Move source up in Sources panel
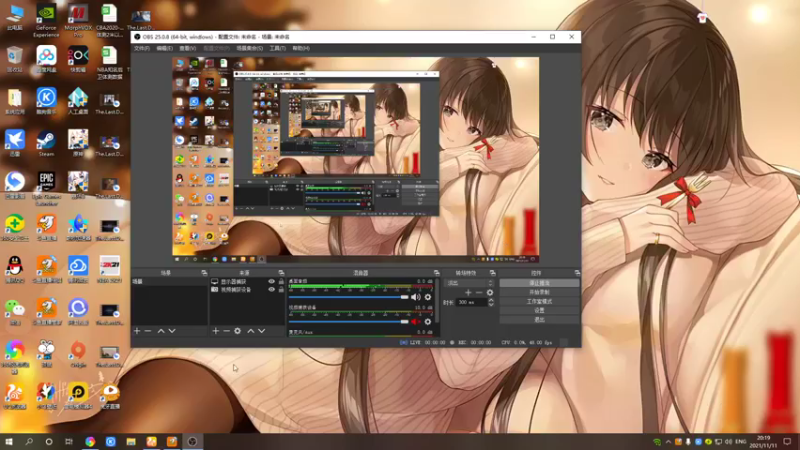 [x=251, y=331]
